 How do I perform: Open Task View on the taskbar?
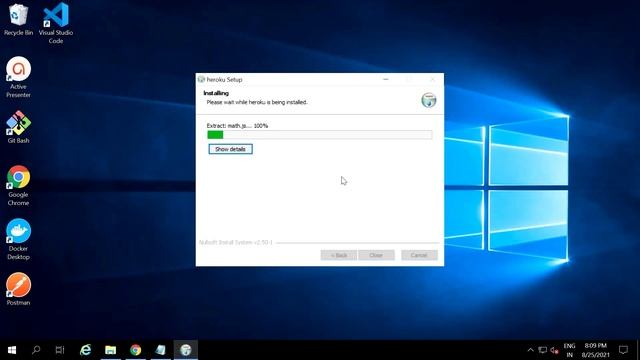point(60,350)
